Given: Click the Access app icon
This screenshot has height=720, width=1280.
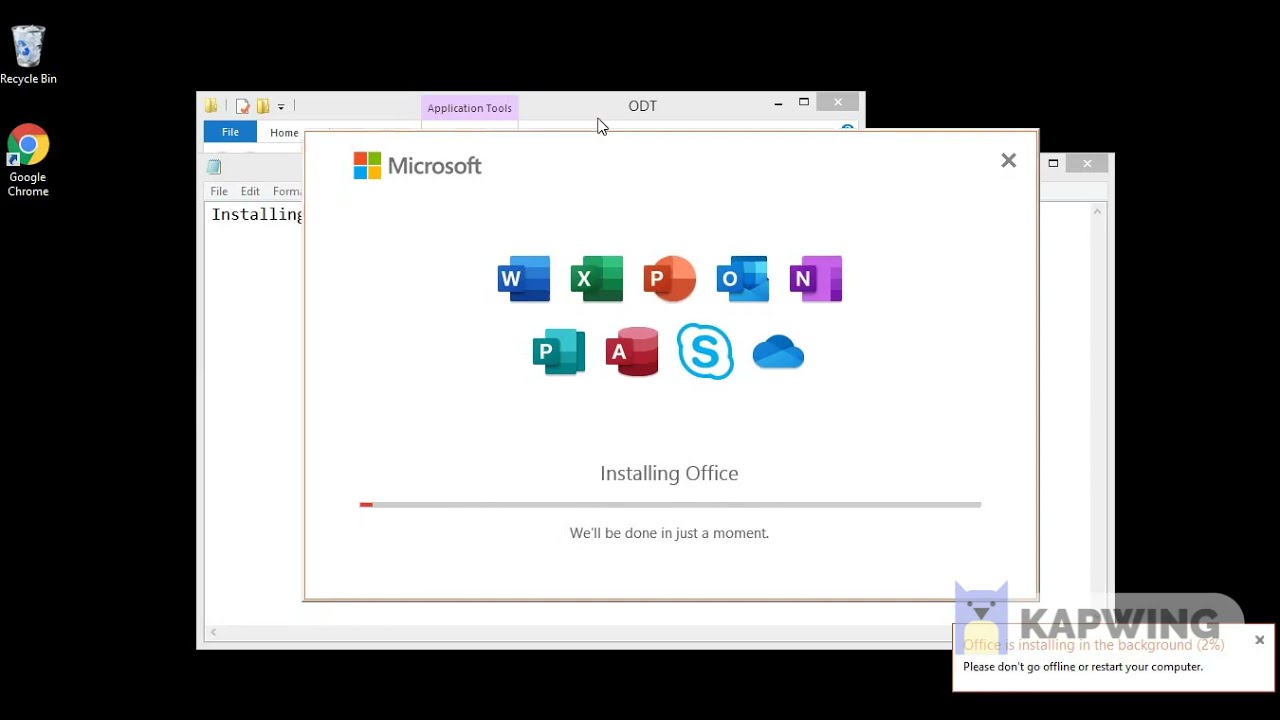Looking at the screenshot, I should pyautogui.click(x=632, y=352).
